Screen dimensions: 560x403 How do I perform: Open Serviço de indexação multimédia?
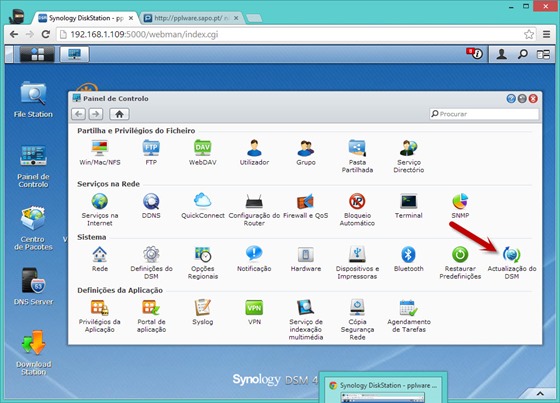(306, 319)
